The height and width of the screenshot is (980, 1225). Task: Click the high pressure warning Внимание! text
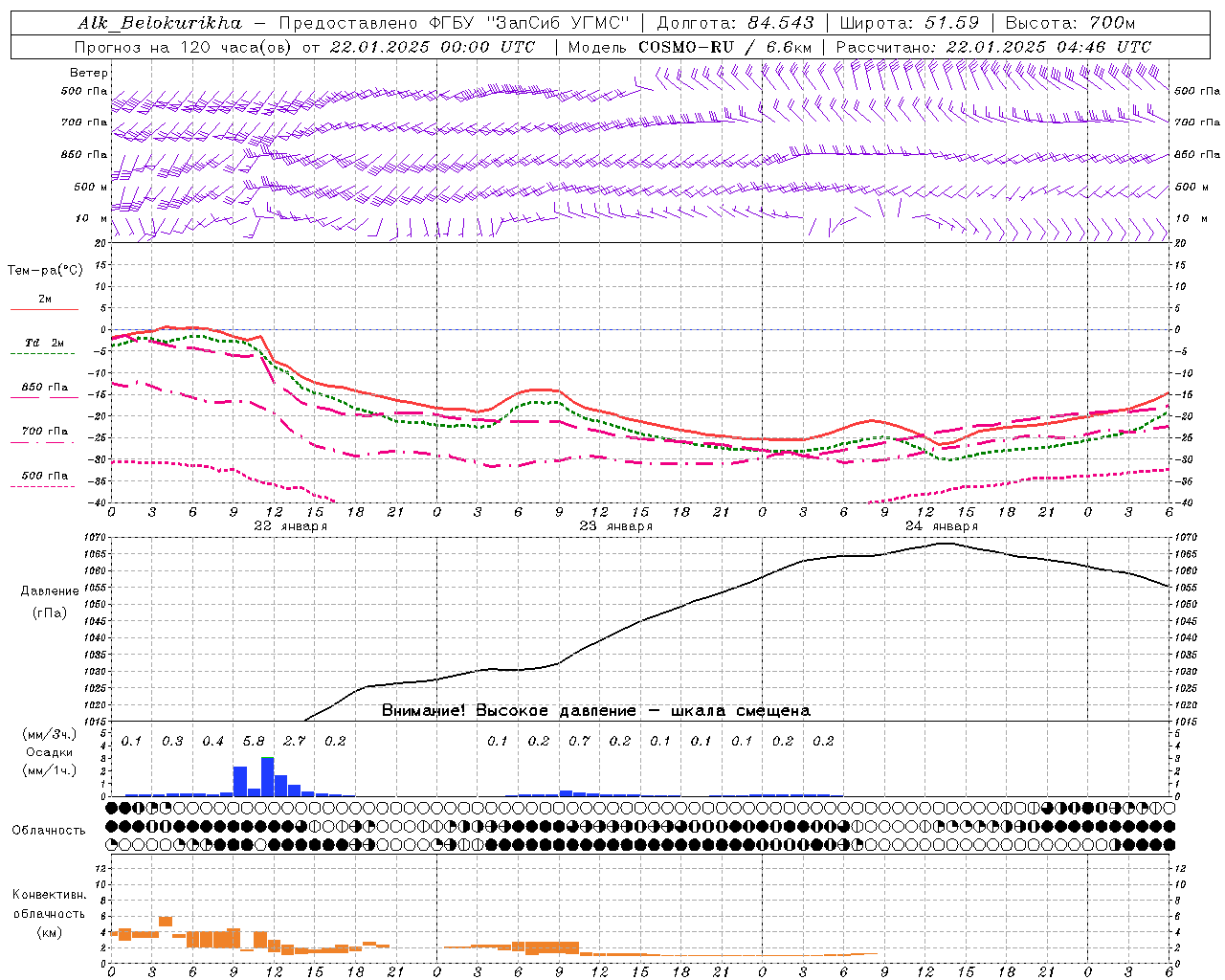595,711
